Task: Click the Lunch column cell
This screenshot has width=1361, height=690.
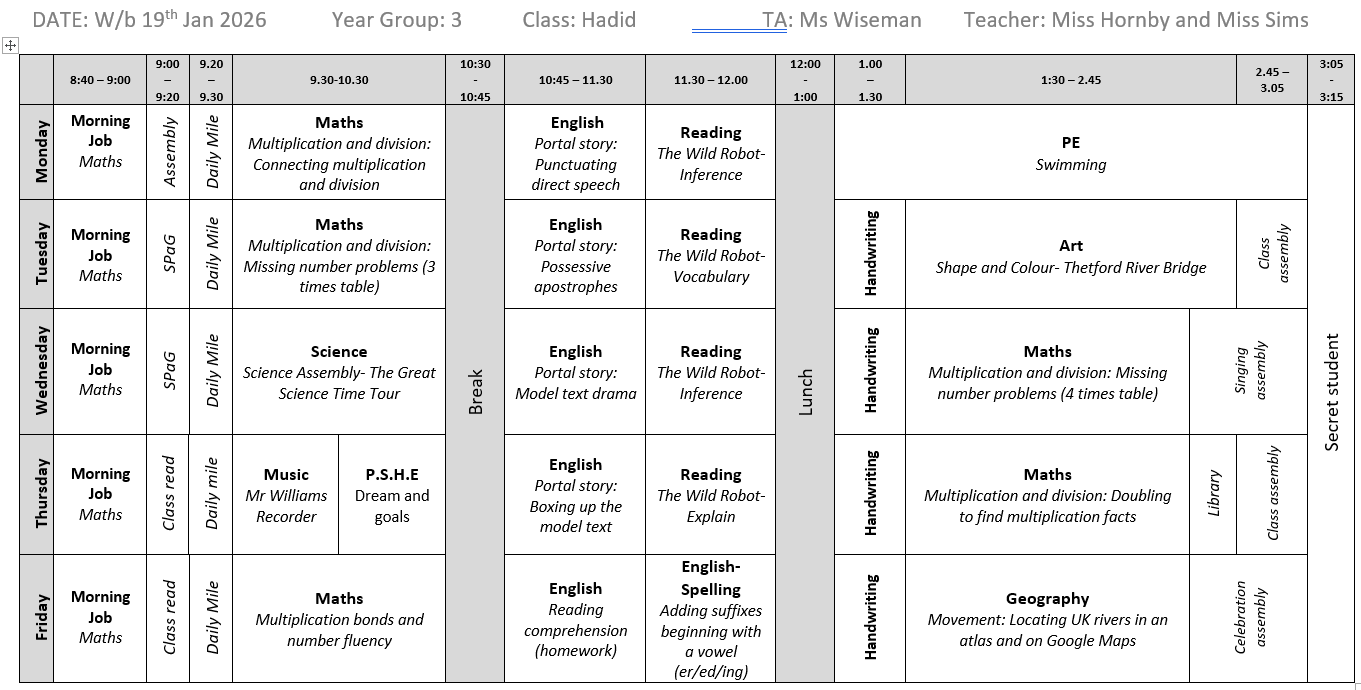Action: coord(805,392)
